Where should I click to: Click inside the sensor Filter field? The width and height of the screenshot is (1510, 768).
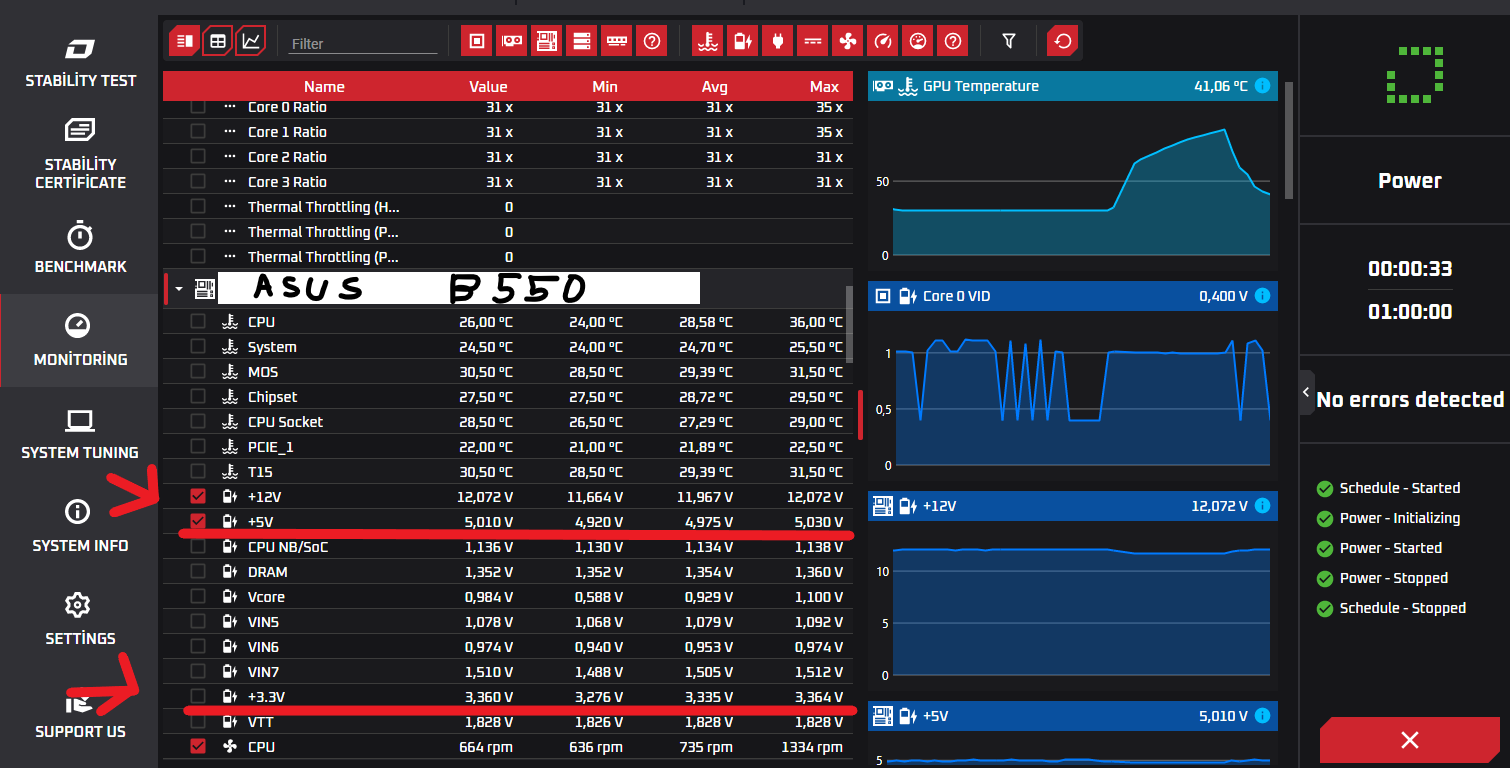pyautogui.click(x=363, y=44)
